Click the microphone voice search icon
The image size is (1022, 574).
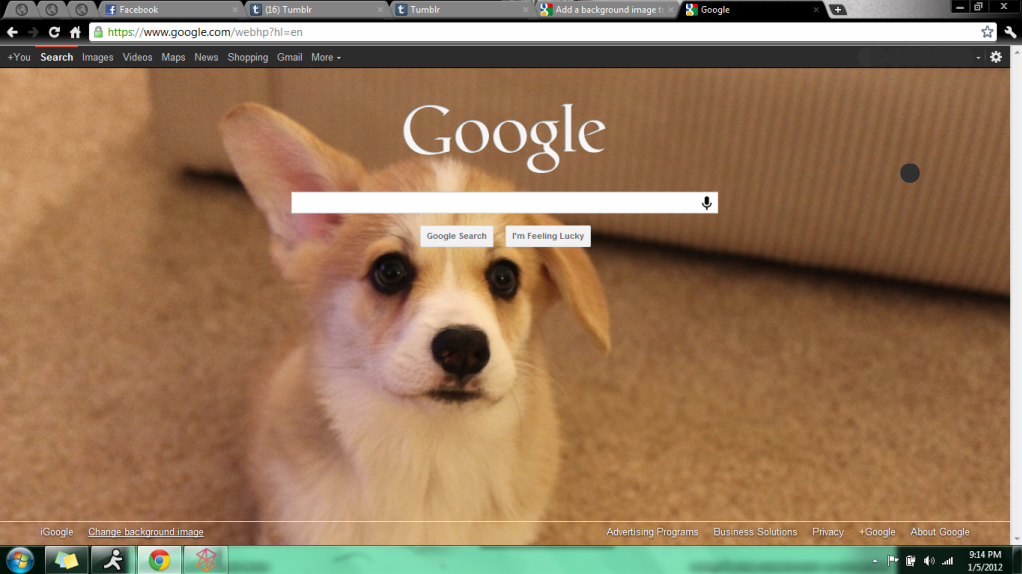706,203
